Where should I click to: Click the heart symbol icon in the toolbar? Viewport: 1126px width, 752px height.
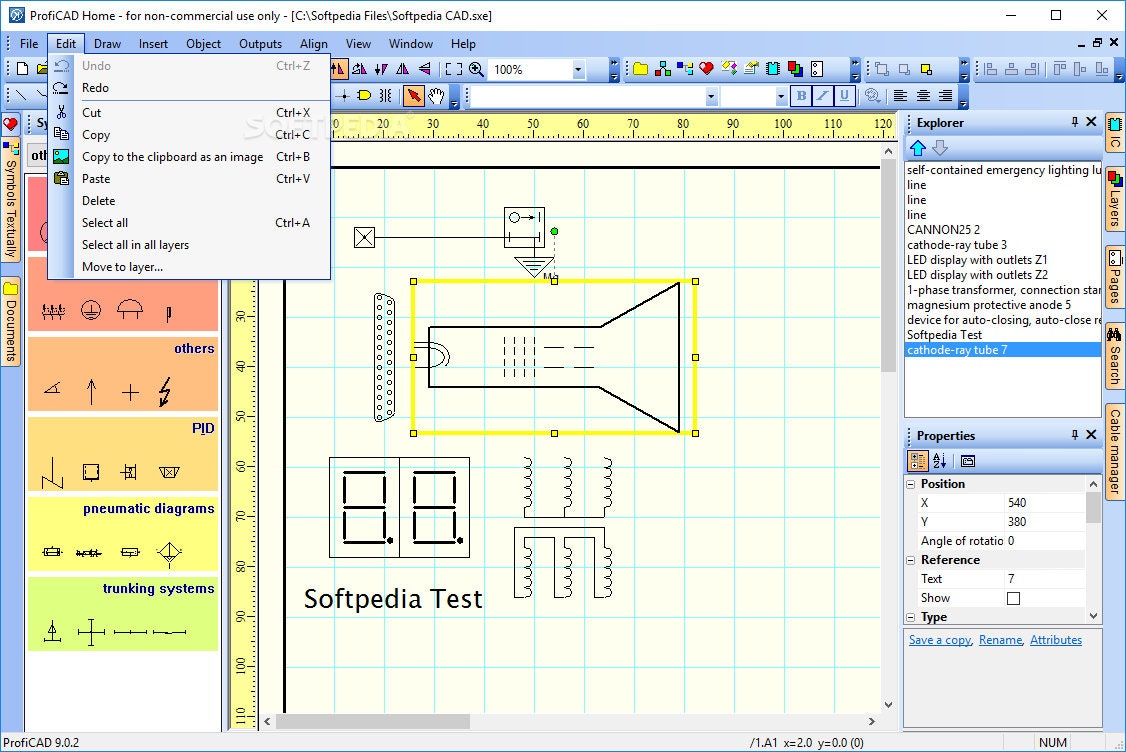tap(707, 68)
